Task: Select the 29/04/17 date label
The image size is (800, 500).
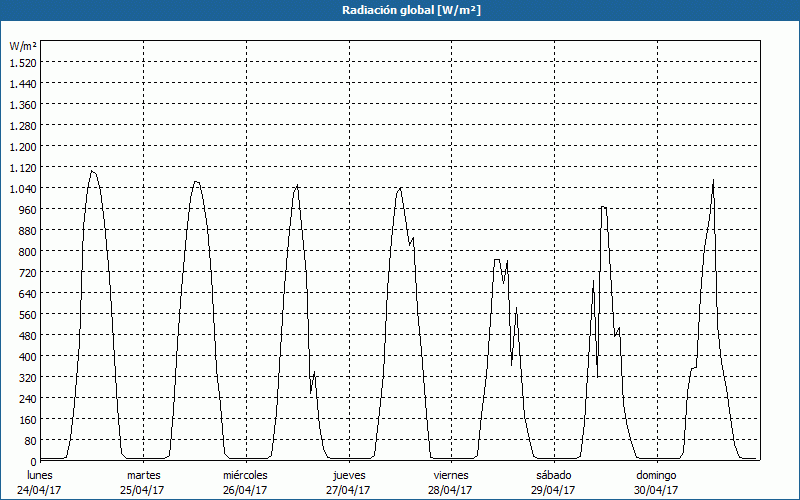Action: pyautogui.click(x=554, y=490)
